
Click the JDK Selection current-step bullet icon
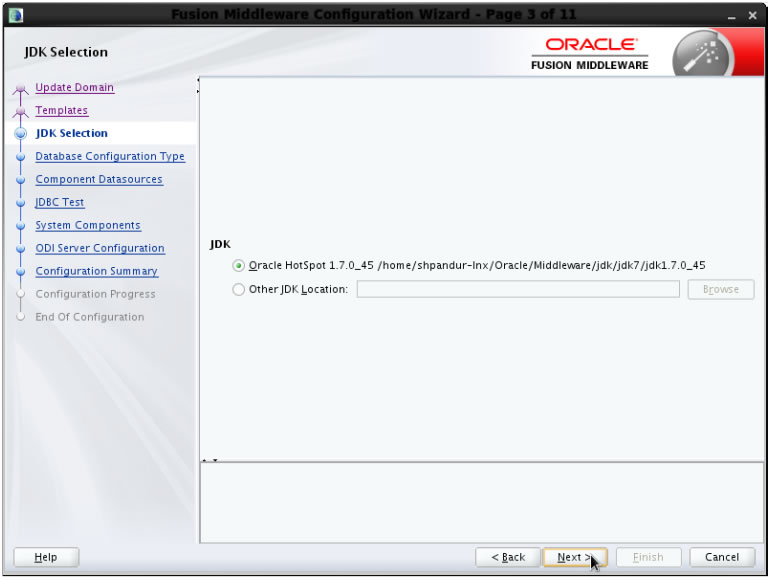click(x=20, y=134)
